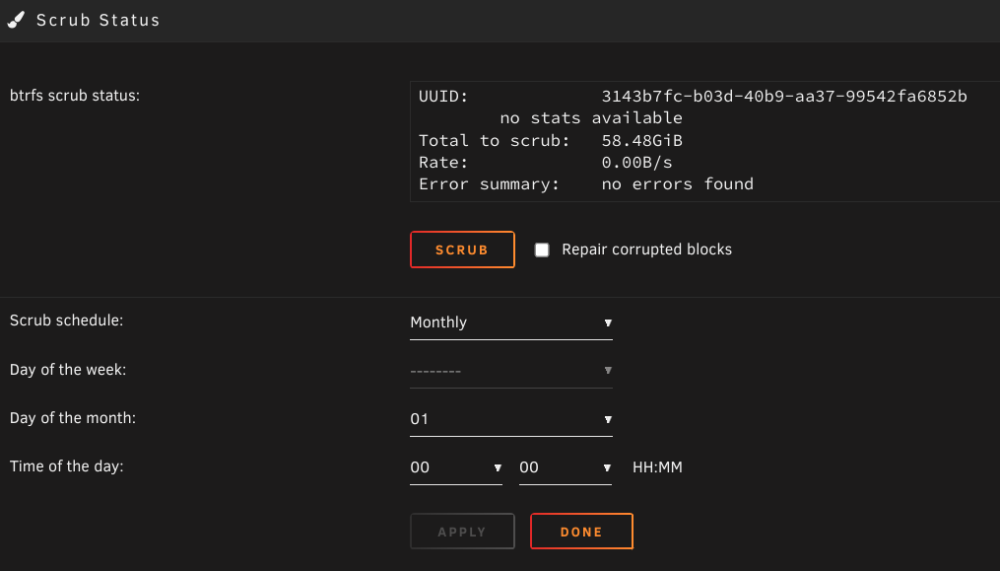Screen dimensions: 1000x571
Task: Click the 'Time of the day:' label
Action: [66, 466]
